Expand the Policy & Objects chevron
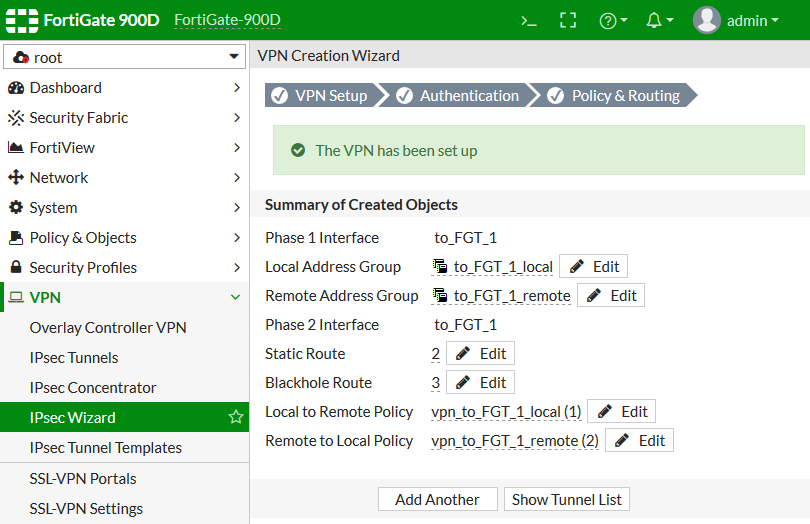 click(236, 238)
